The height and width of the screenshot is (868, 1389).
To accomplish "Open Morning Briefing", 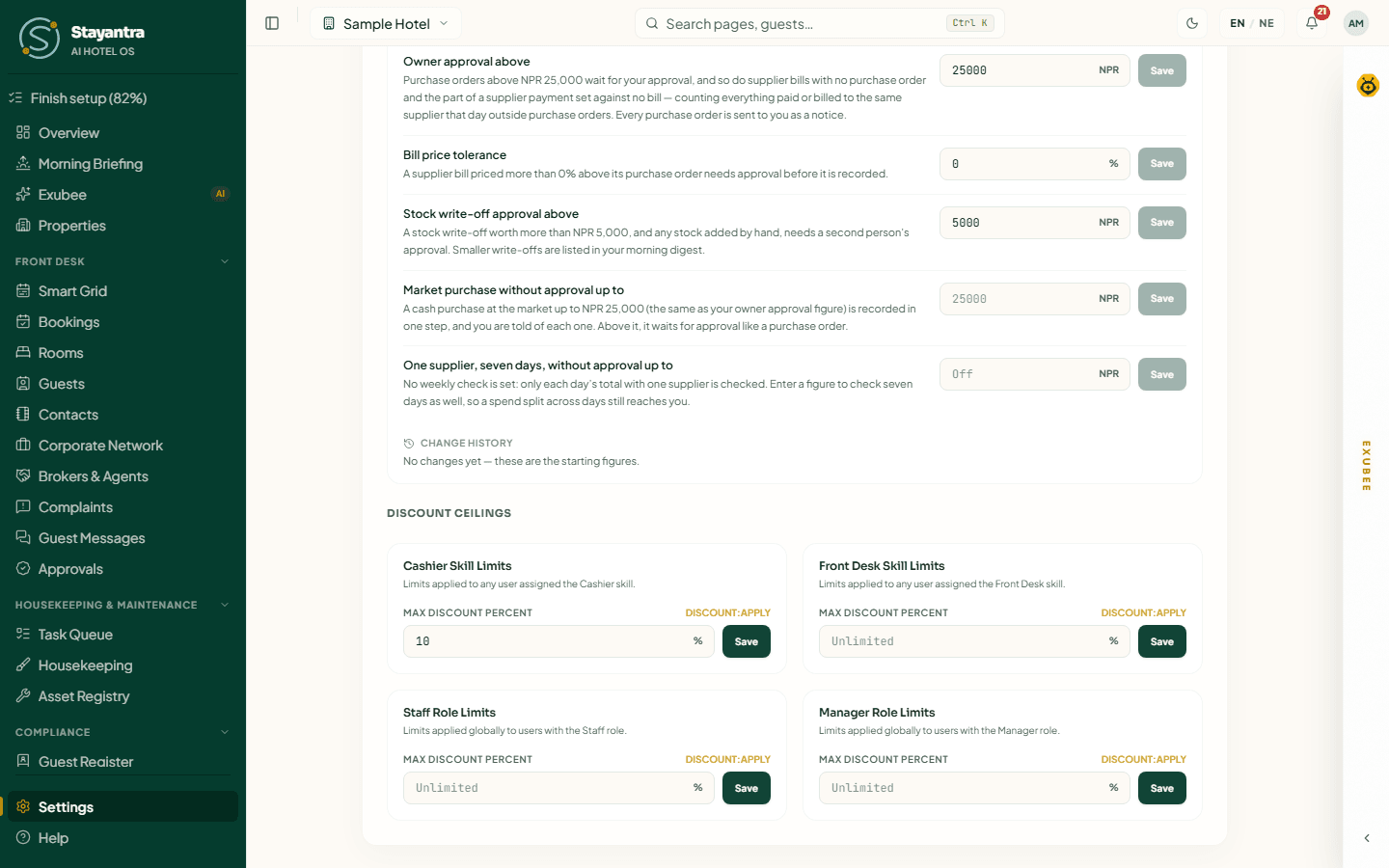I will (123, 164).
